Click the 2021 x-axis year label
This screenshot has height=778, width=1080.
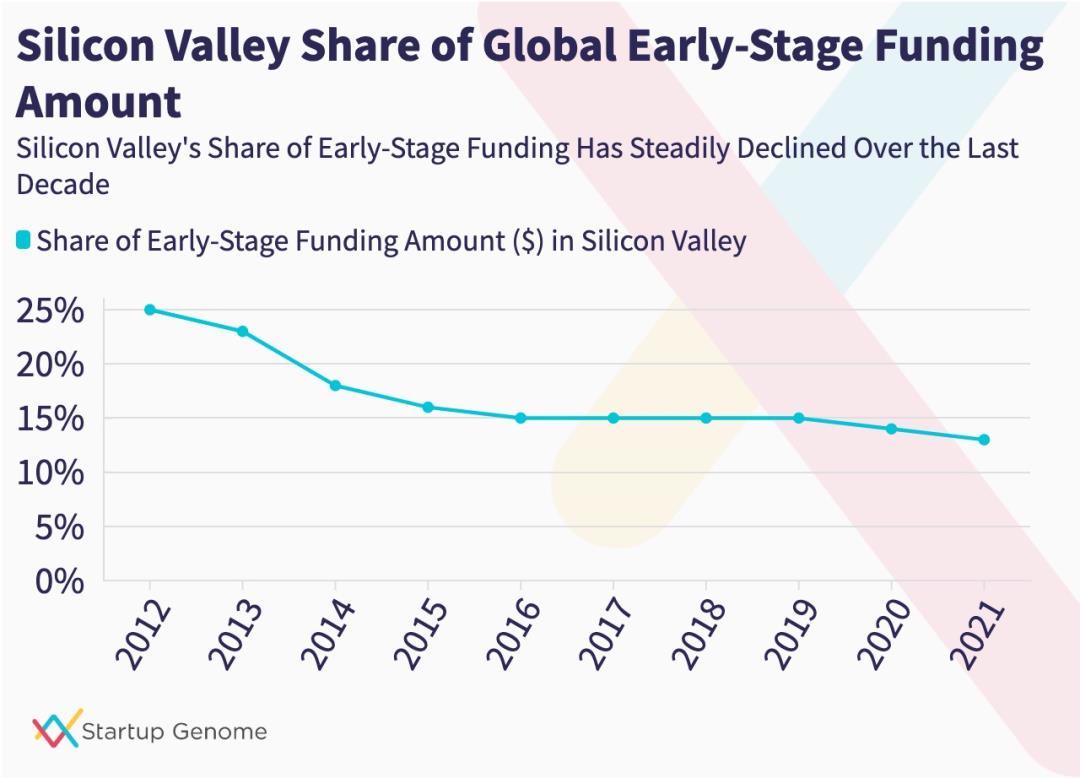976,634
